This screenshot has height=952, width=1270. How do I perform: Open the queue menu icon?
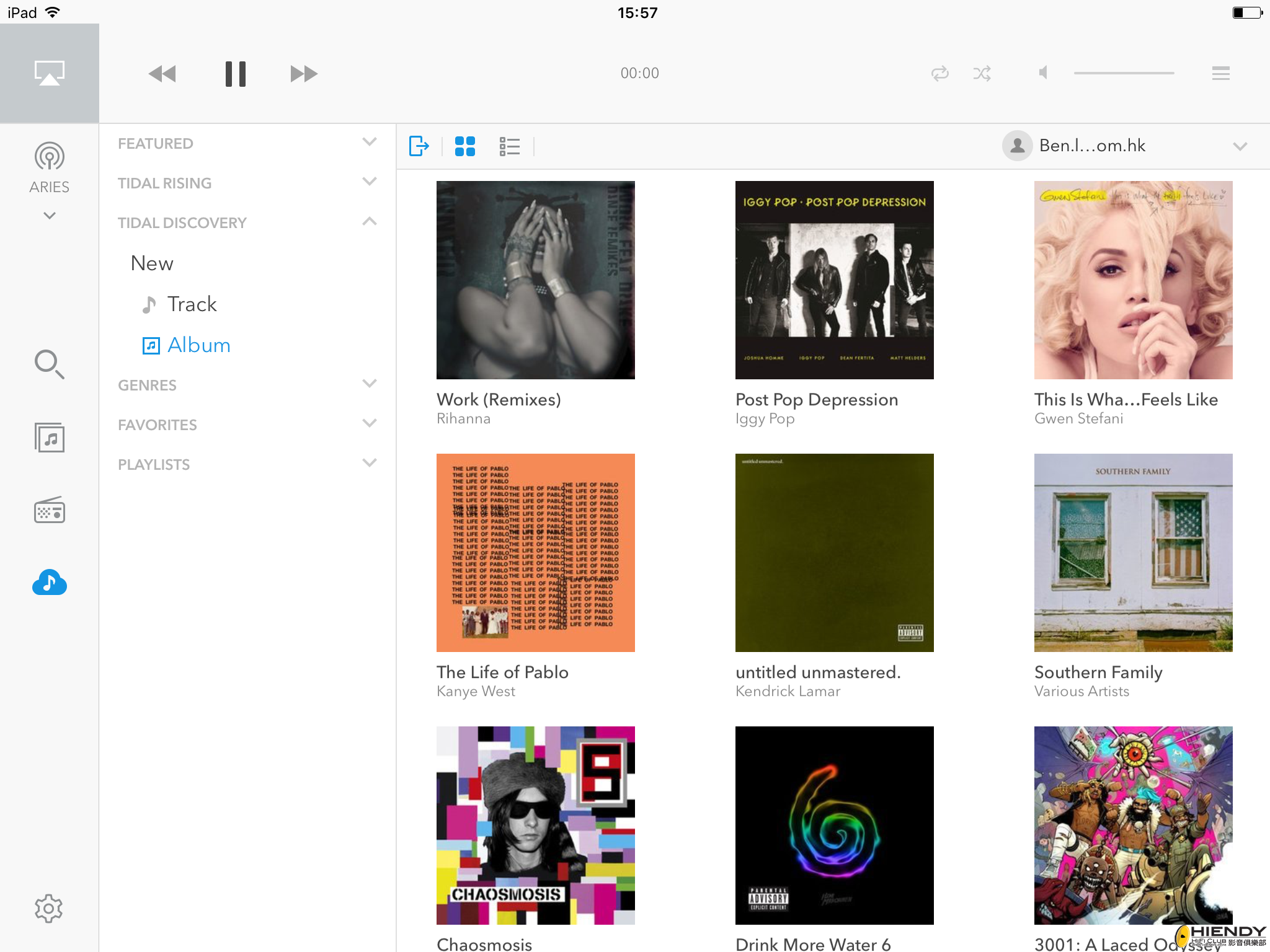coord(1221,74)
